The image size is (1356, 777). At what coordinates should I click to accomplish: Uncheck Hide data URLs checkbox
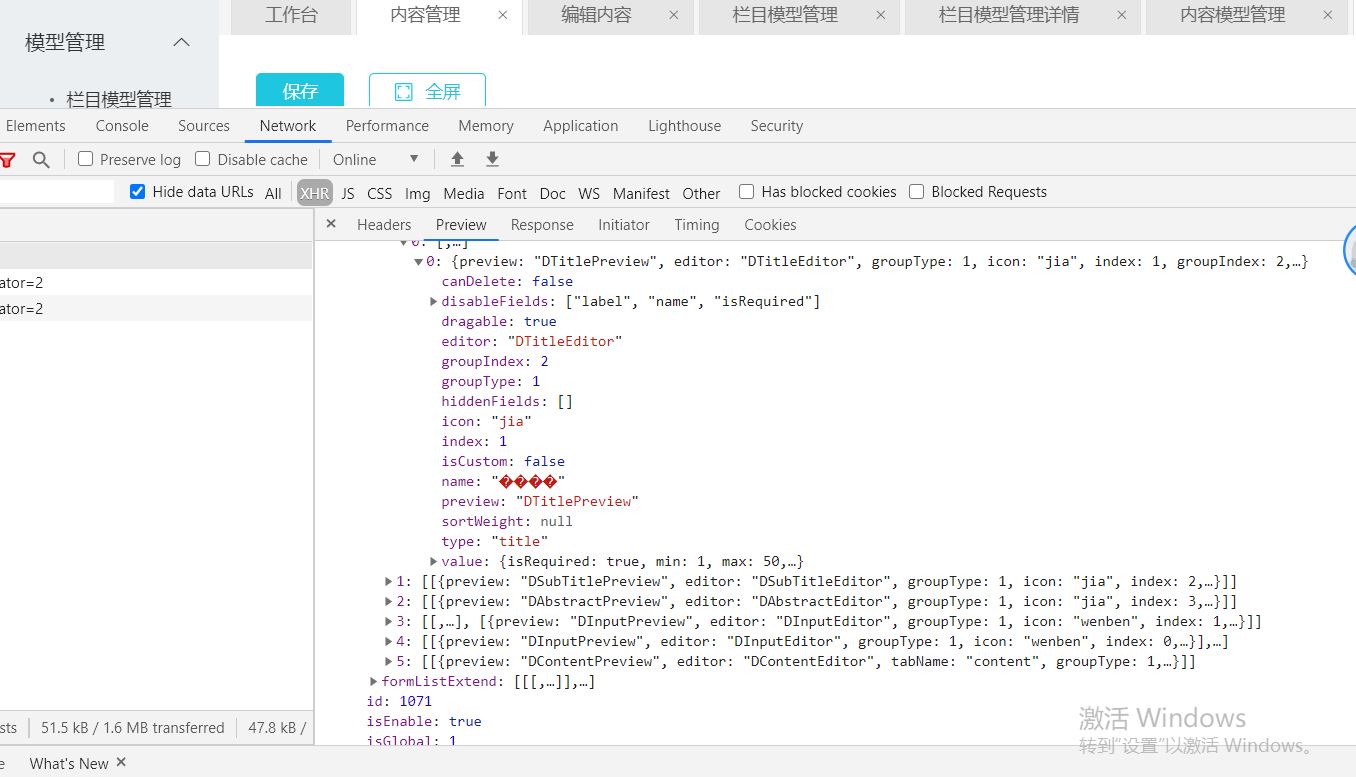tap(138, 192)
